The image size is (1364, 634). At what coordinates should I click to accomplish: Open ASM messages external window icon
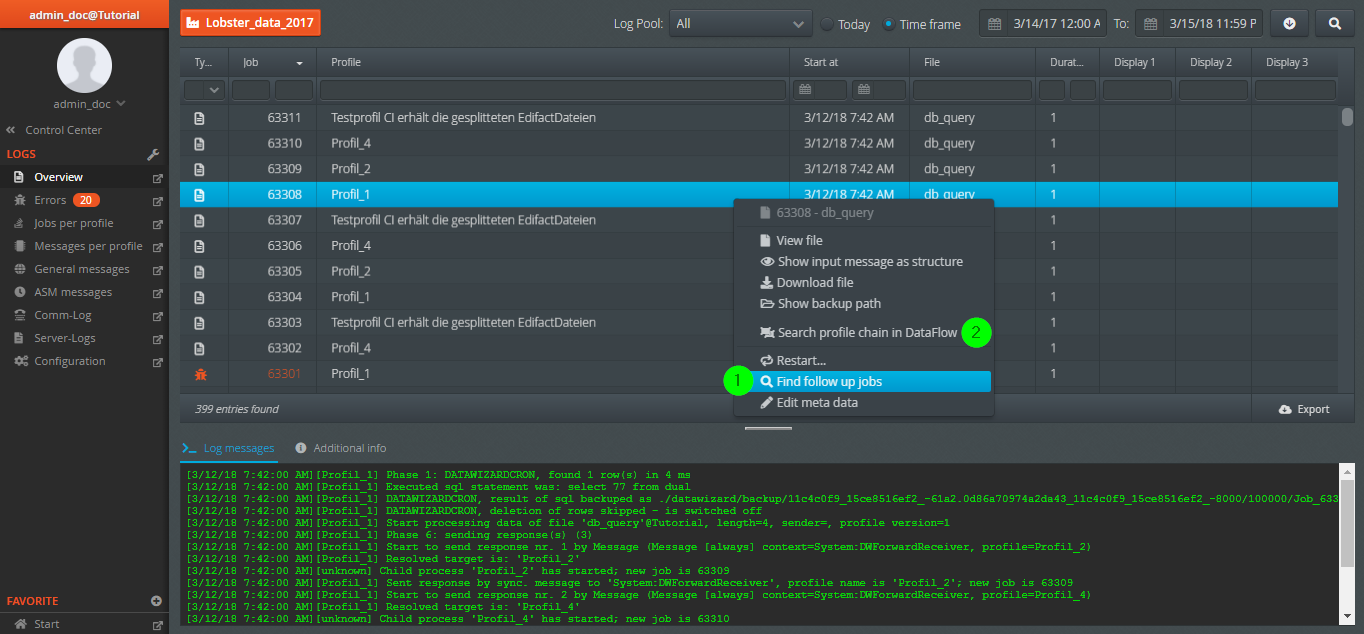[156, 293]
